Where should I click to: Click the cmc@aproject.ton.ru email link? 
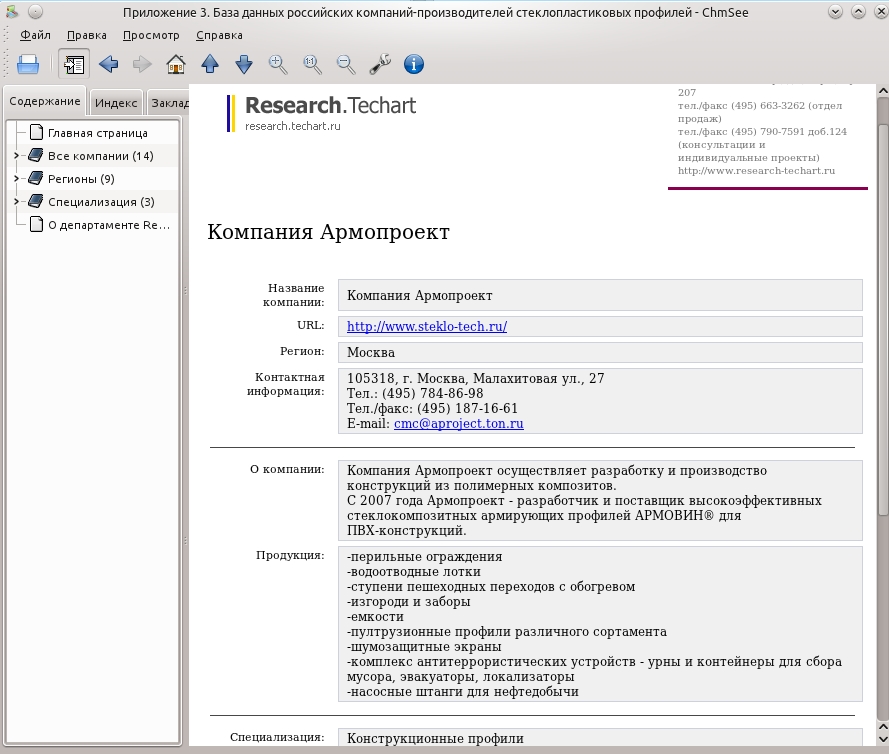(x=459, y=423)
